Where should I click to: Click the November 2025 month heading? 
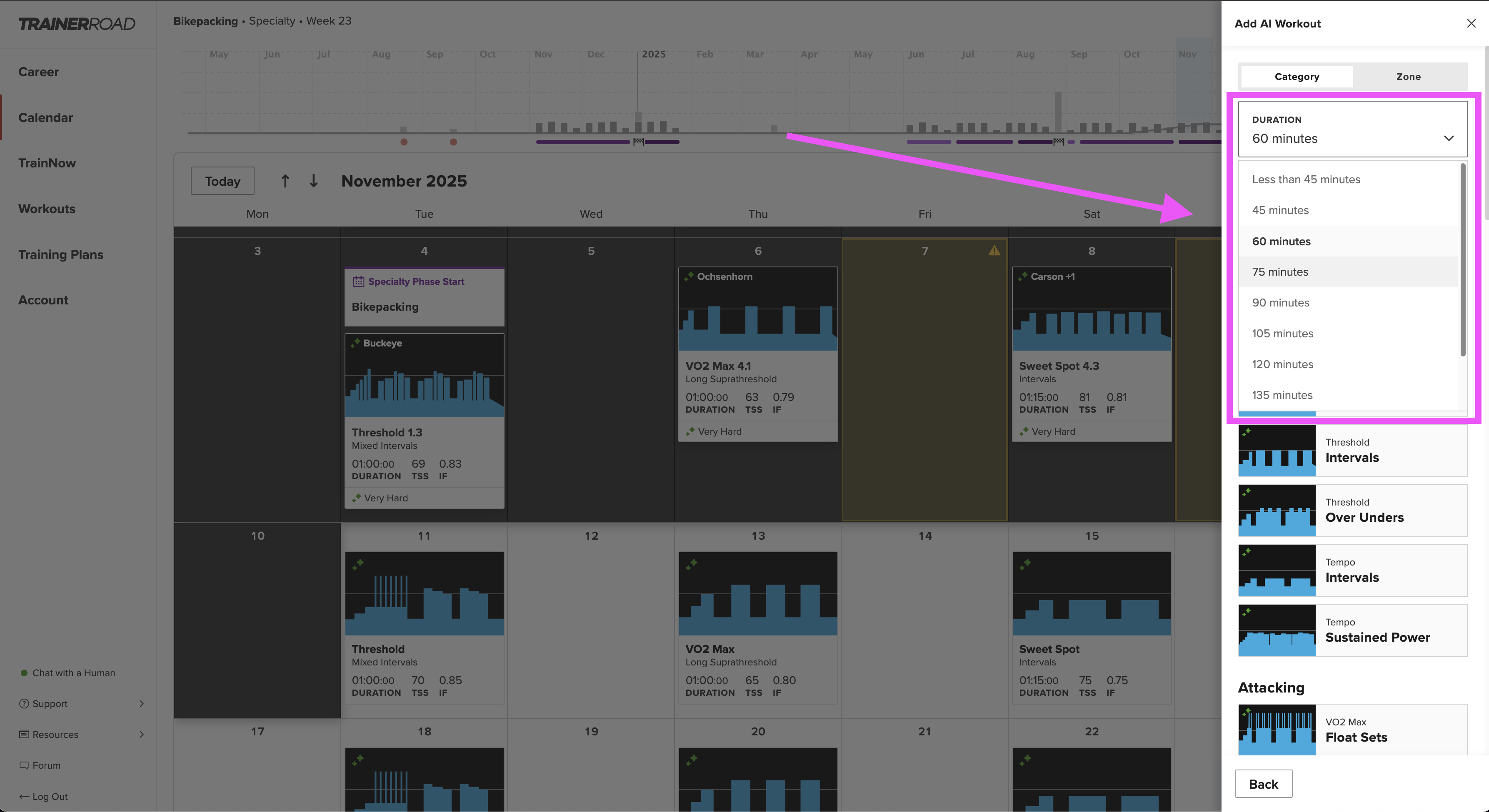coord(404,181)
